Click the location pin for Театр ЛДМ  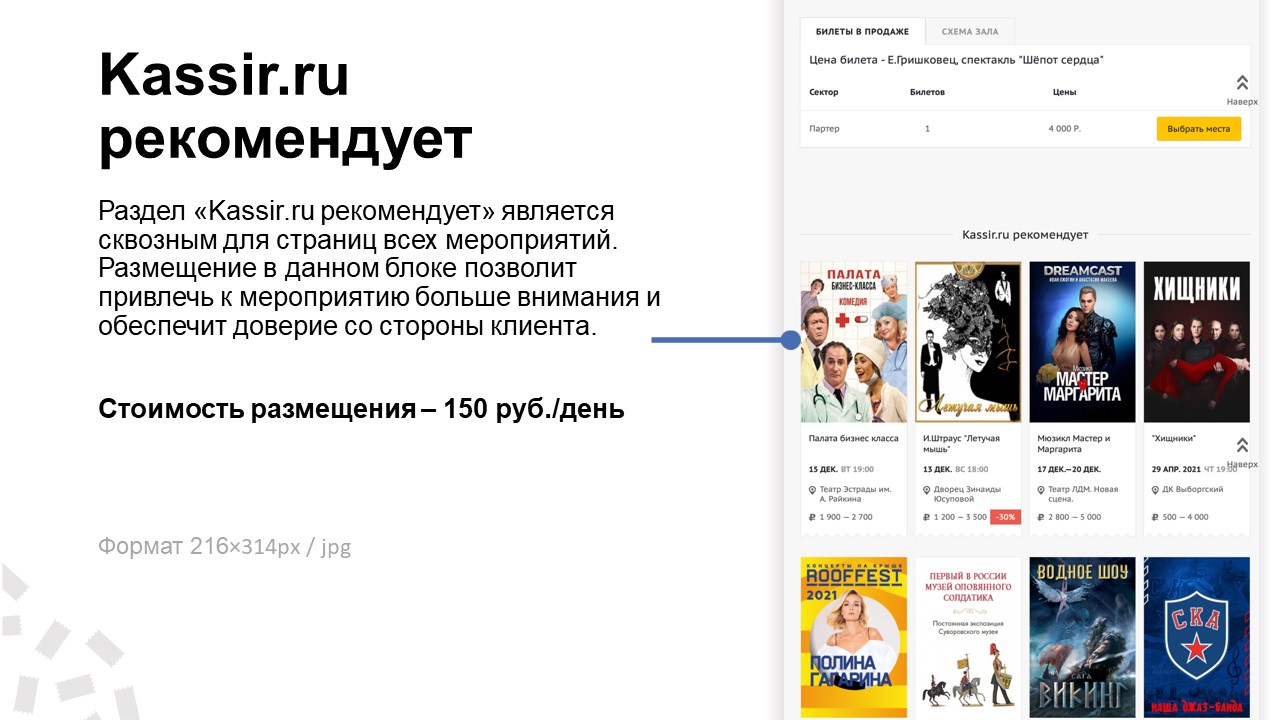click(1041, 490)
